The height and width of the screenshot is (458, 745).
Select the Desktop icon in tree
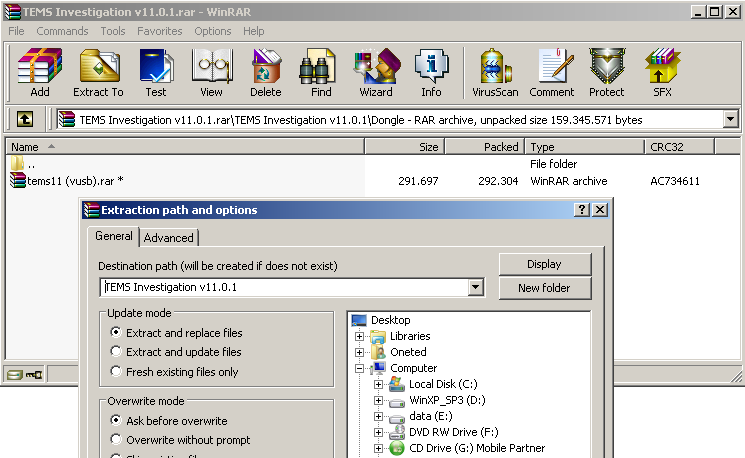click(x=359, y=320)
